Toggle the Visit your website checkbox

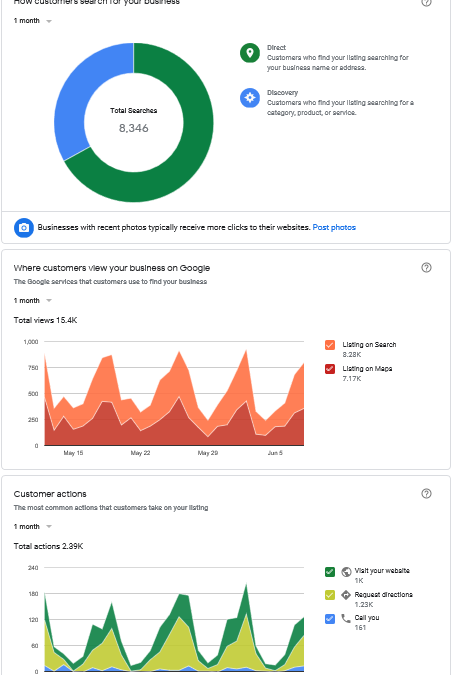coord(330,572)
